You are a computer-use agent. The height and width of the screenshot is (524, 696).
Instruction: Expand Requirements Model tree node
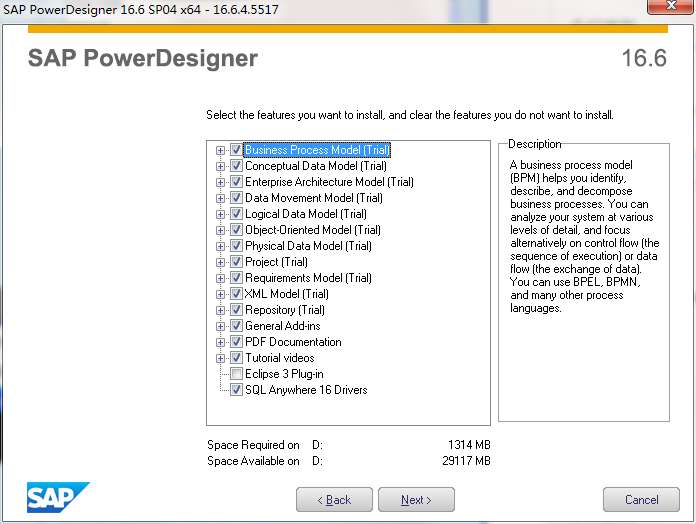220,278
